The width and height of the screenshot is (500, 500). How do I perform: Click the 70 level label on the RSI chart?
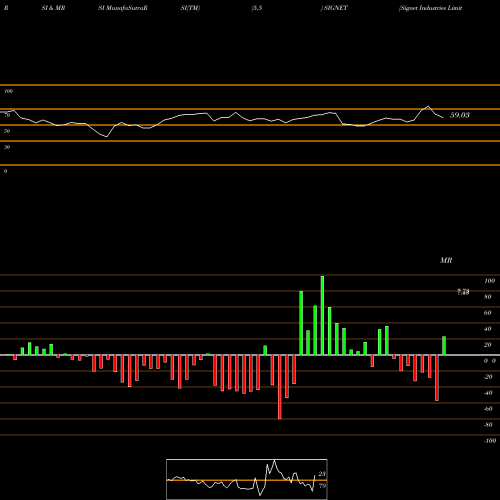tap(7, 115)
